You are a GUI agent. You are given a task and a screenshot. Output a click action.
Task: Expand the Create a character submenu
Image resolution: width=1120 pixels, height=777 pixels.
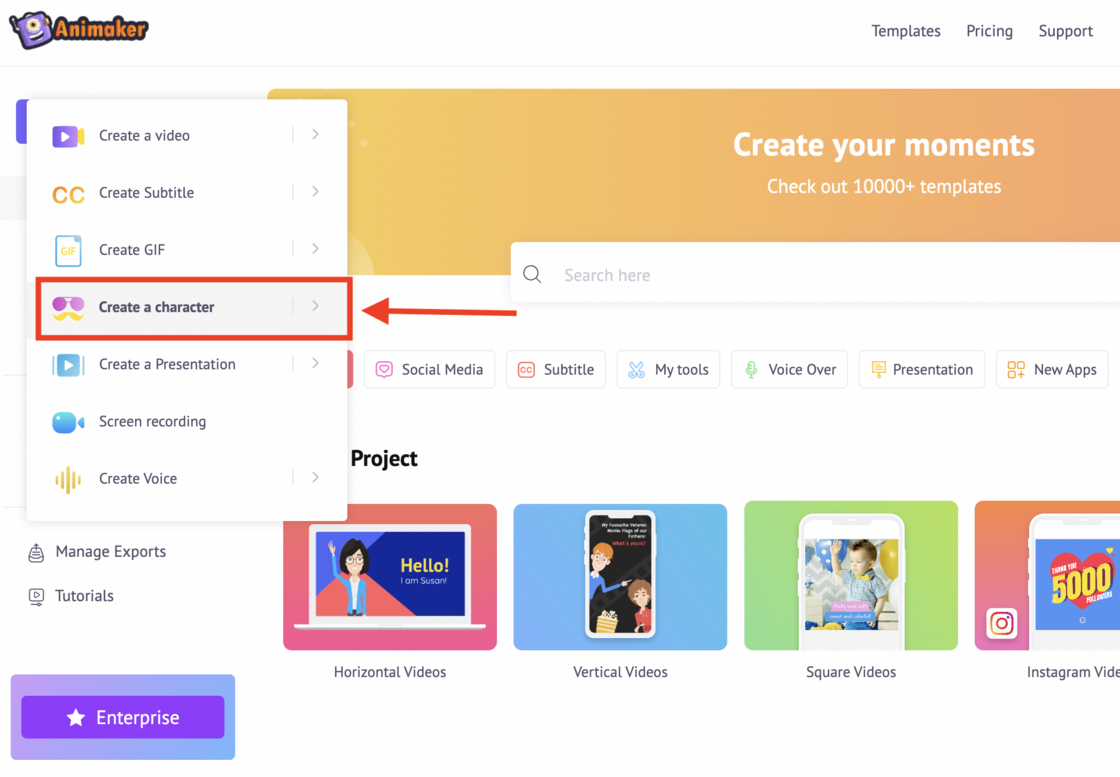point(316,307)
